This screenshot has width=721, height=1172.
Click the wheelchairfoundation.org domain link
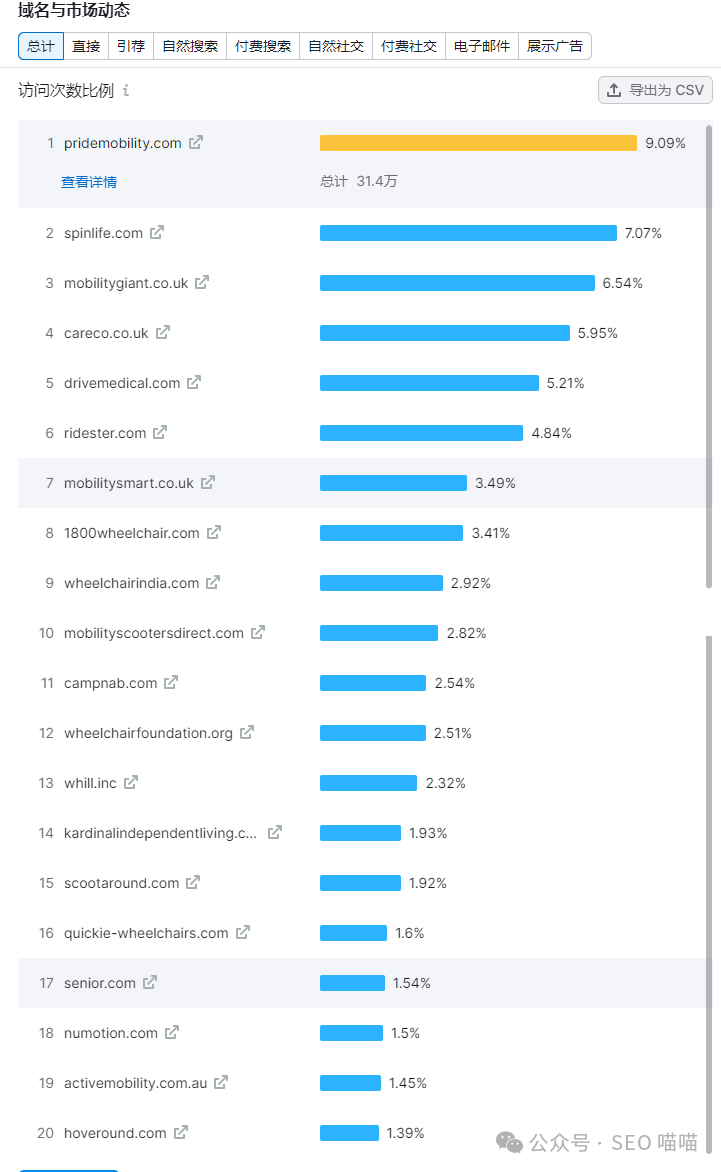point(148,733)
